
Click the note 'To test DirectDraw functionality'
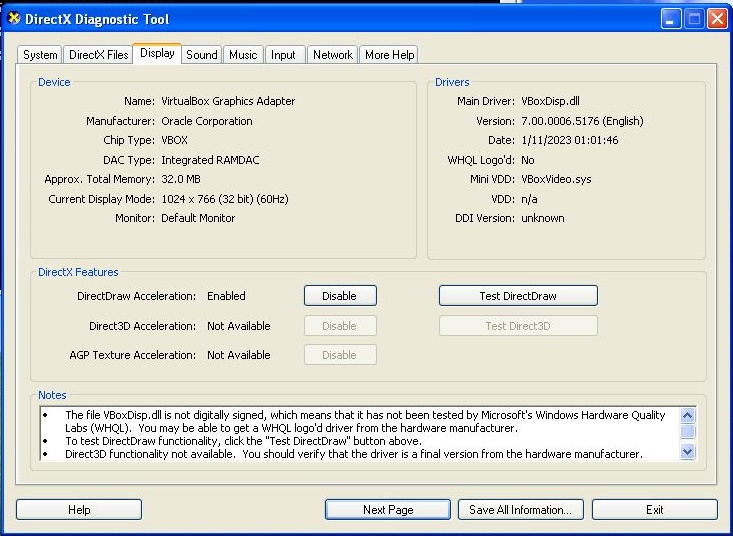tap(243, 441)
